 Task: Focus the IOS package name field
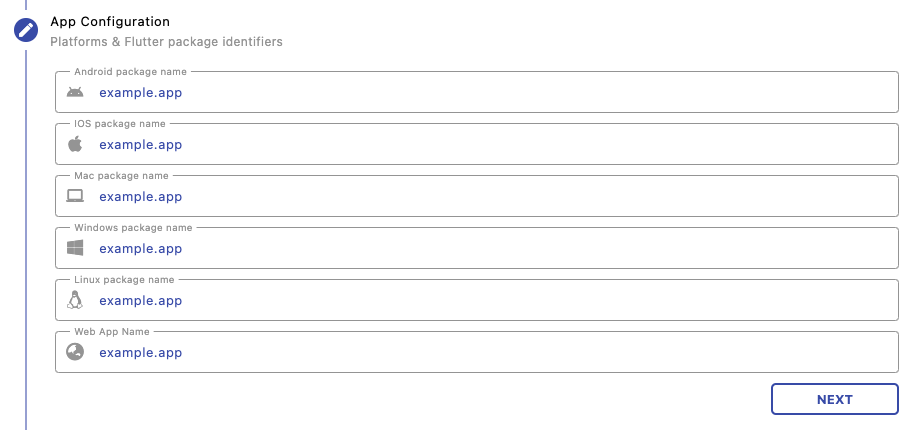coord(490,145)
